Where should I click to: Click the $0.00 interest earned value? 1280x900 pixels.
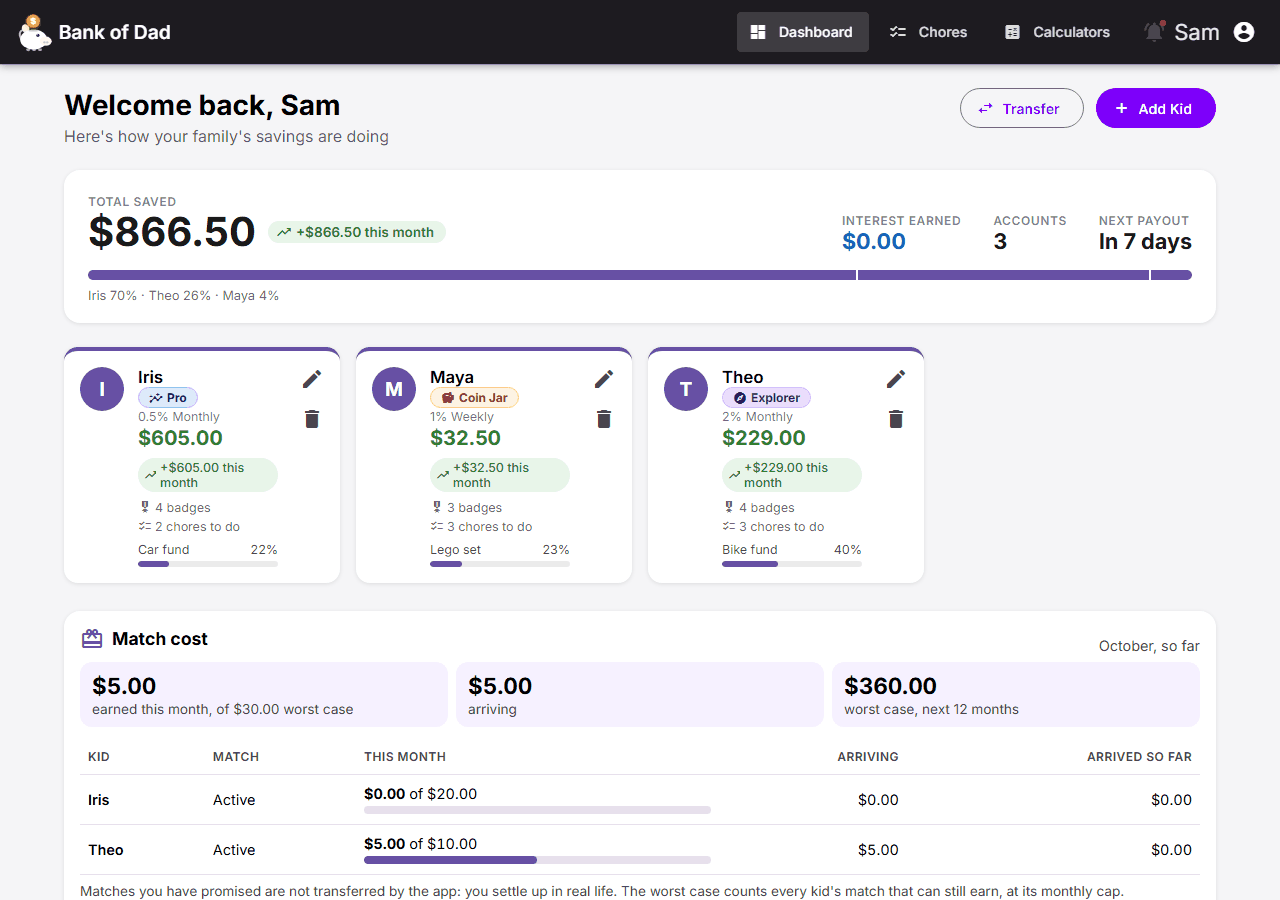(874, 241)
